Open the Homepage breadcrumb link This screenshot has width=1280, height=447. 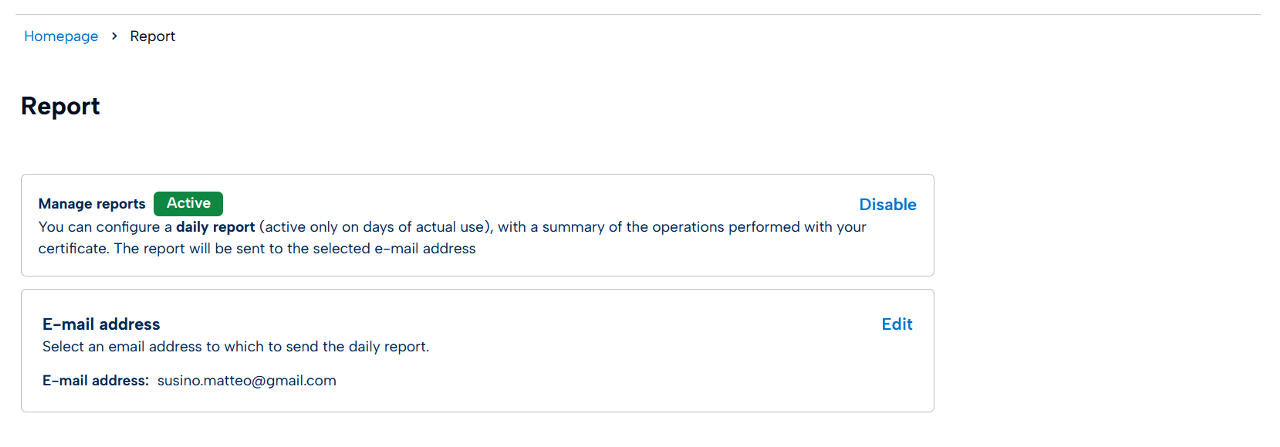pos(61,36)
